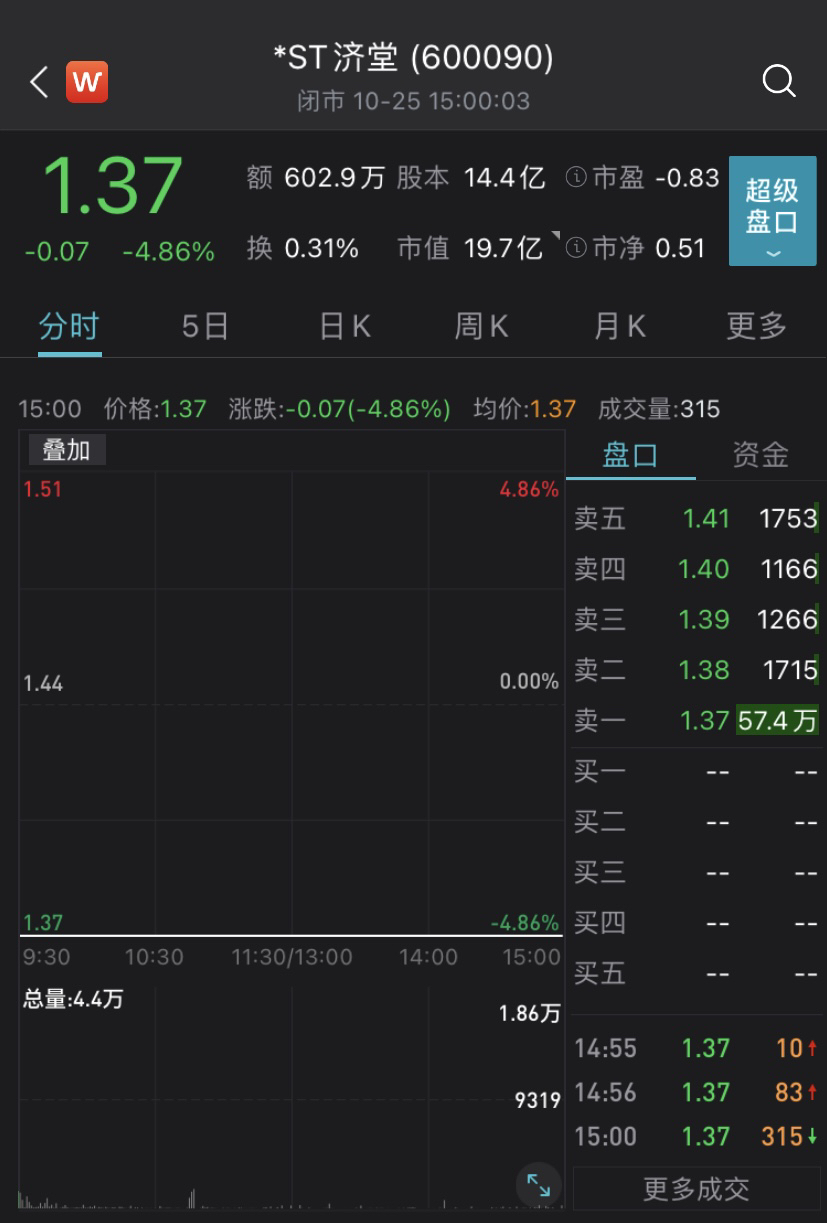The image size is (827, 1223).
Task: Select the 卖二 row at 1.38
Action: point(696,670)
